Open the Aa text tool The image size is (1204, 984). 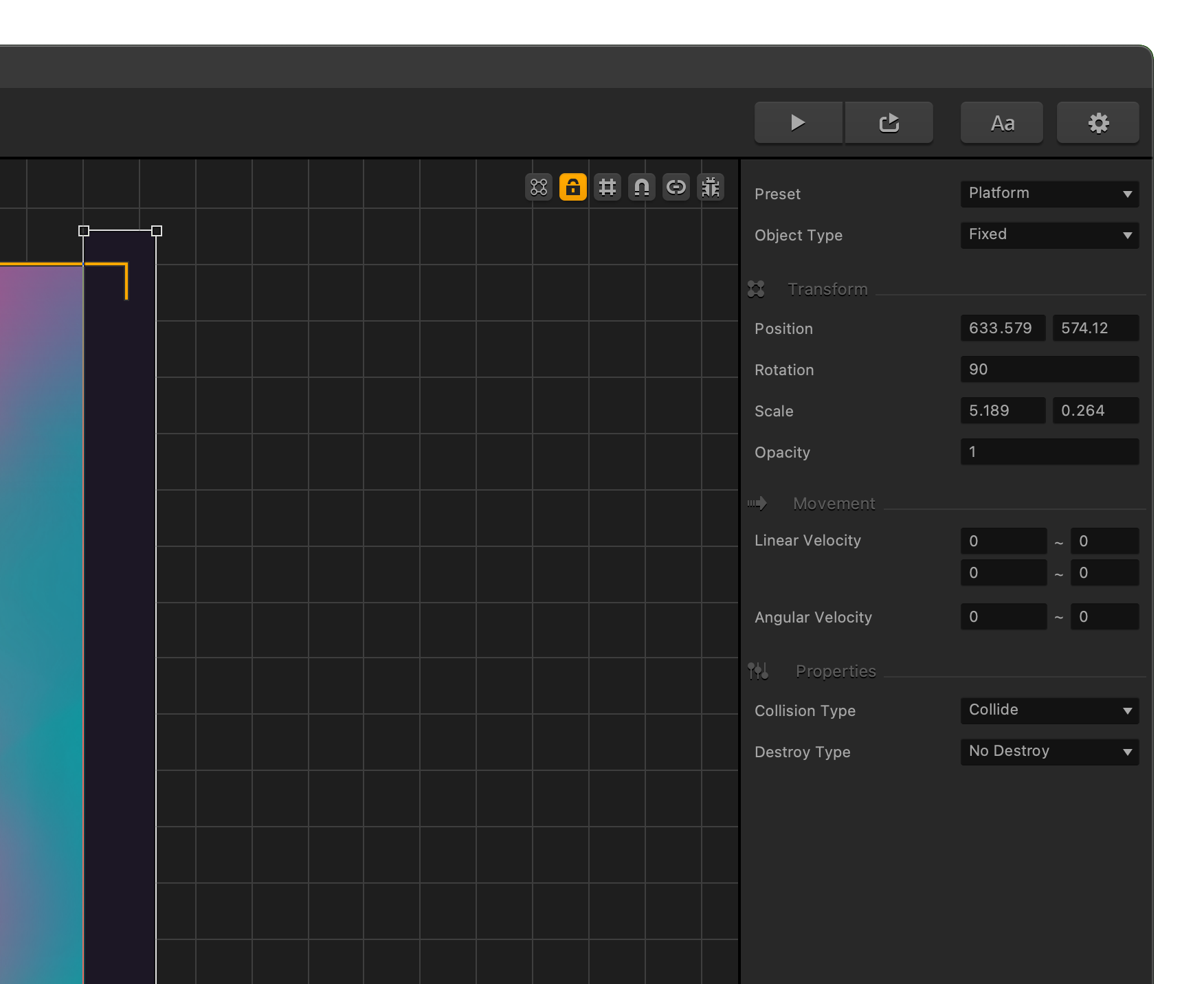(x=1002, y=123)
